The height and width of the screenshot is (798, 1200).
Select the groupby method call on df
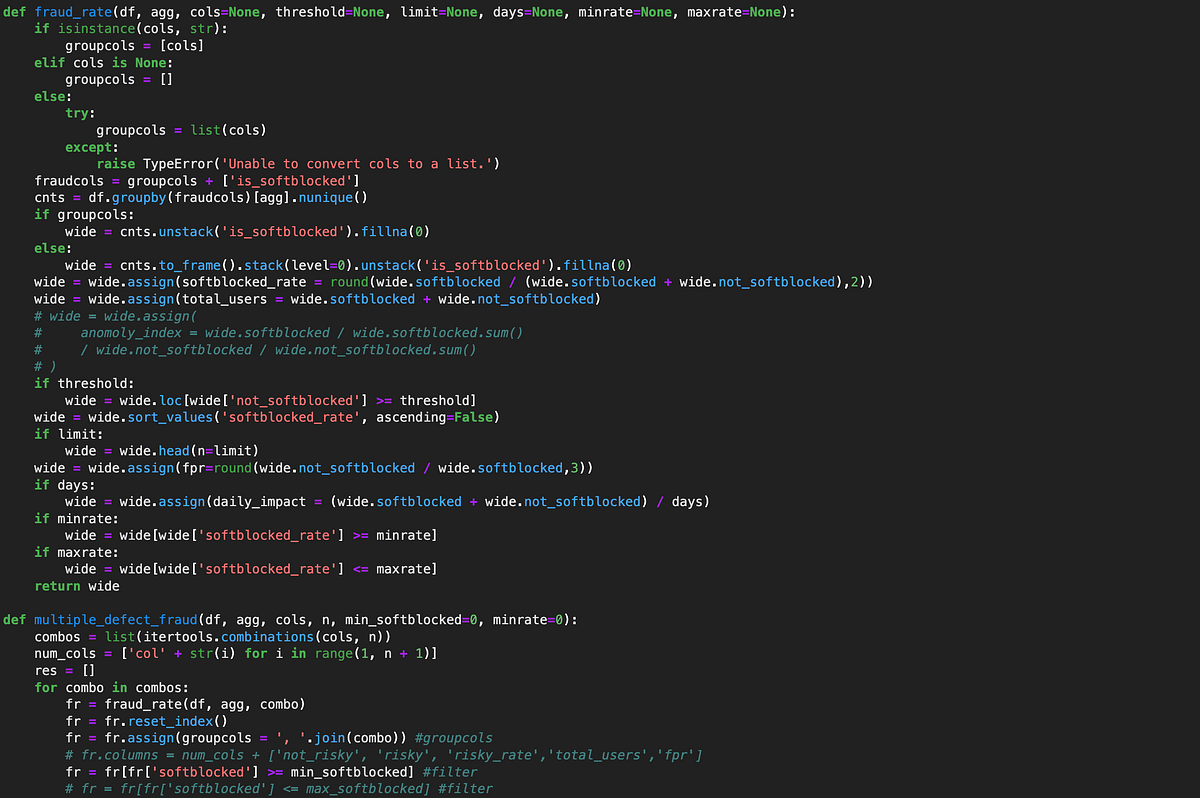(x=140, y=197)
